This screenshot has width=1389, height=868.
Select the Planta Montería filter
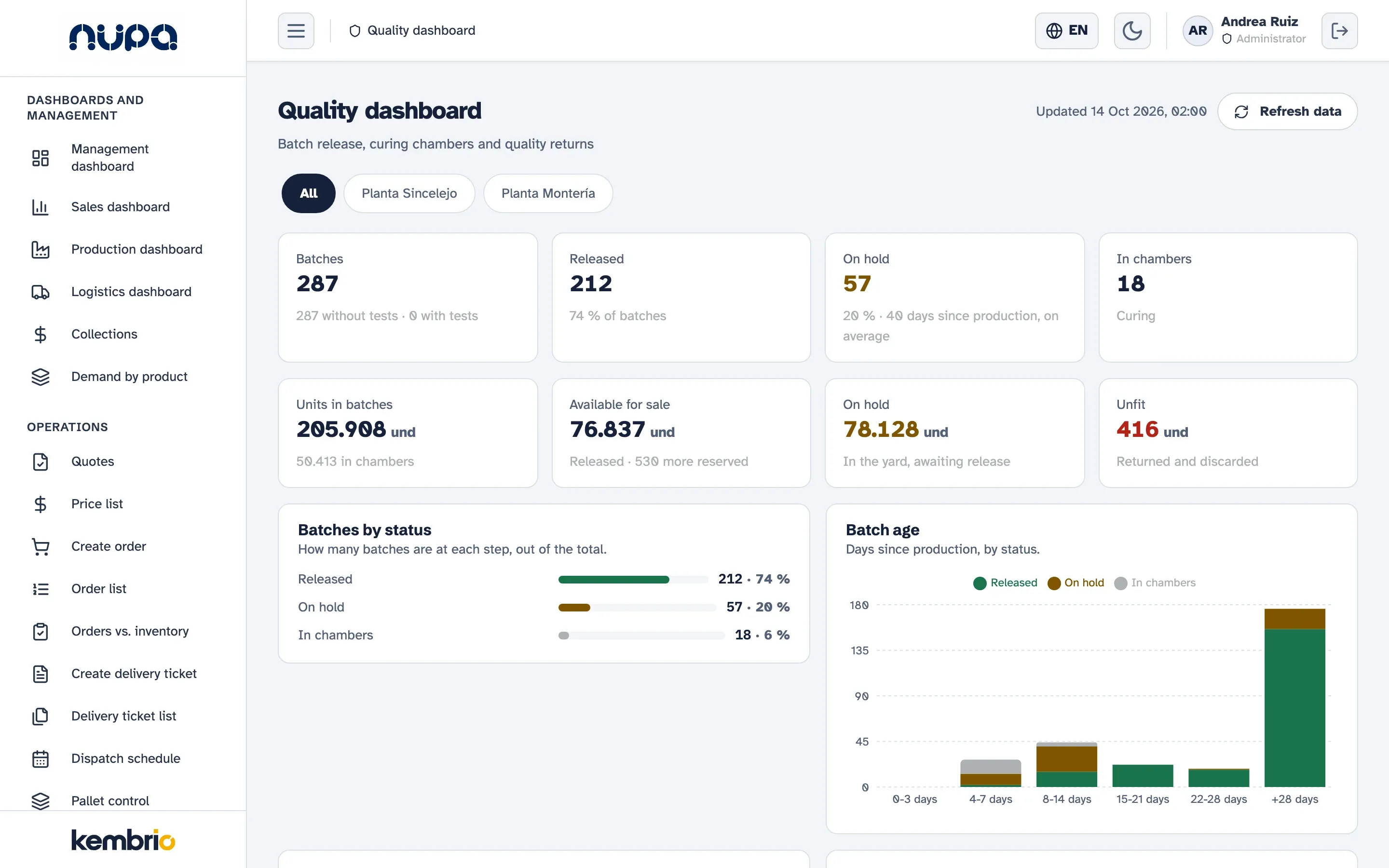coord(547,193)
